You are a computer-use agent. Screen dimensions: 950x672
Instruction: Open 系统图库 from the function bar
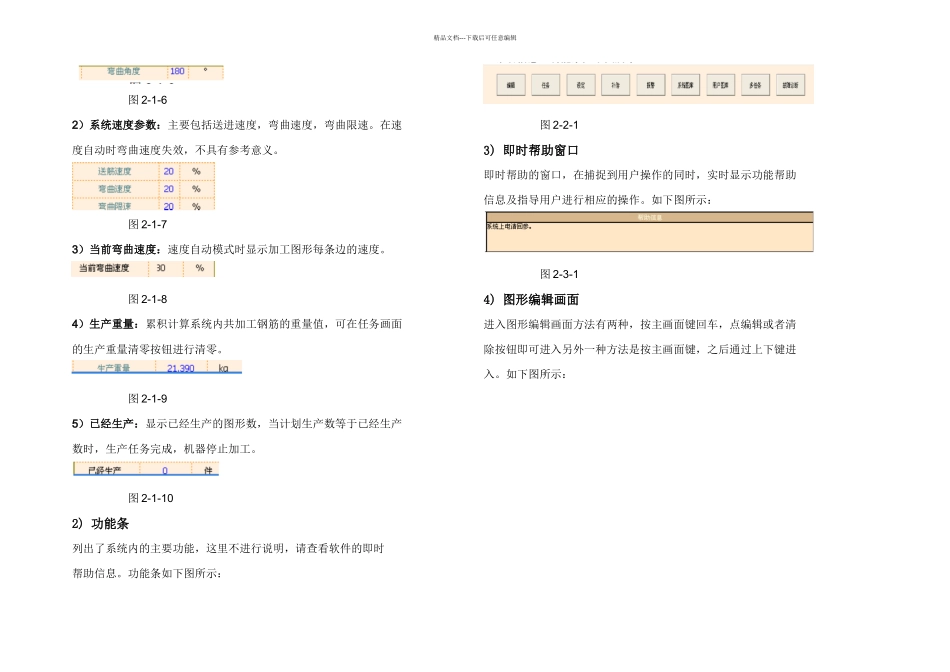tap(685, 85)
